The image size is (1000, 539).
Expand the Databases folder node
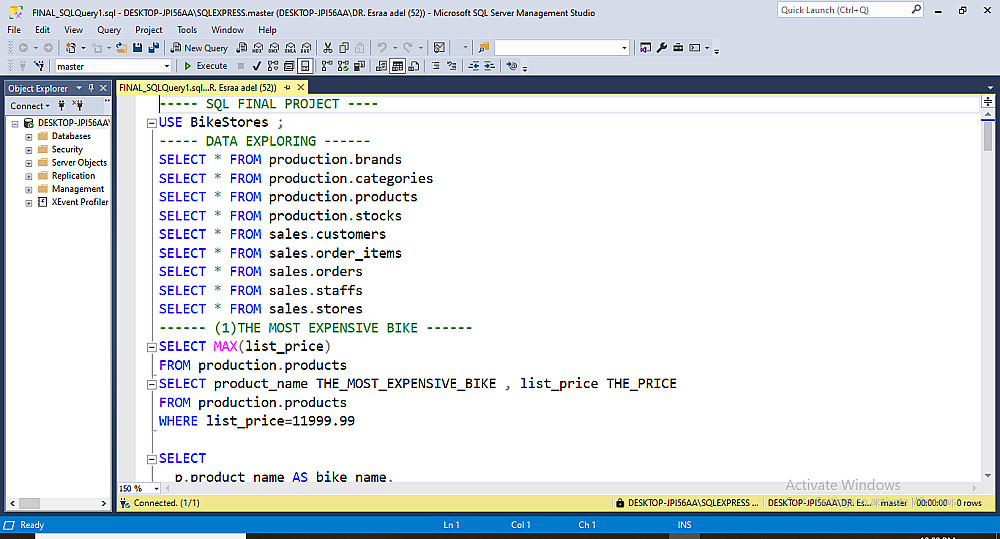click(x=29, y=137)
